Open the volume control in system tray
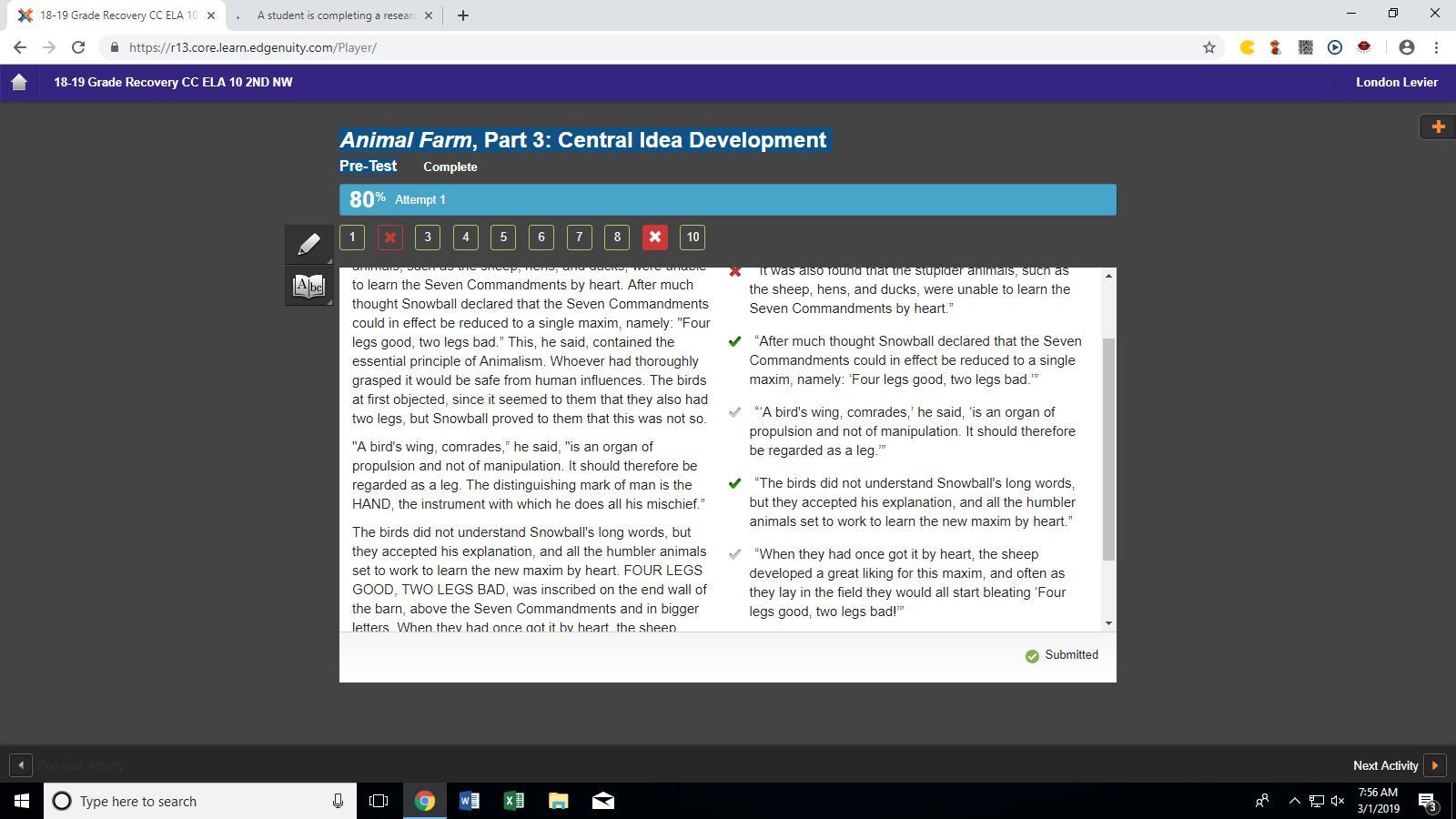Screen dimensions: 1456x819 (x=1338, y=801)
